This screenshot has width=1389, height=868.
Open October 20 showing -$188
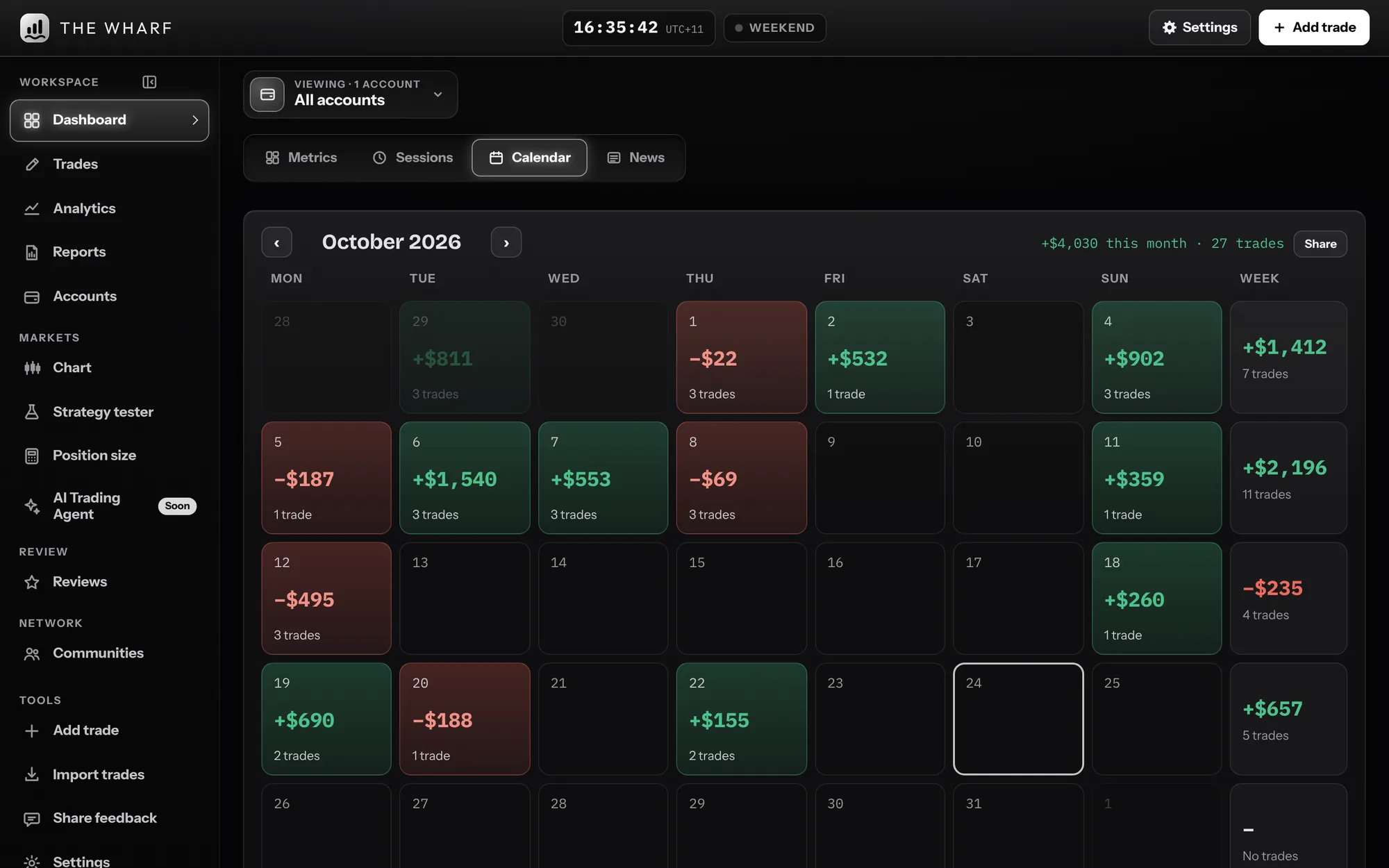tap(465, 719)
